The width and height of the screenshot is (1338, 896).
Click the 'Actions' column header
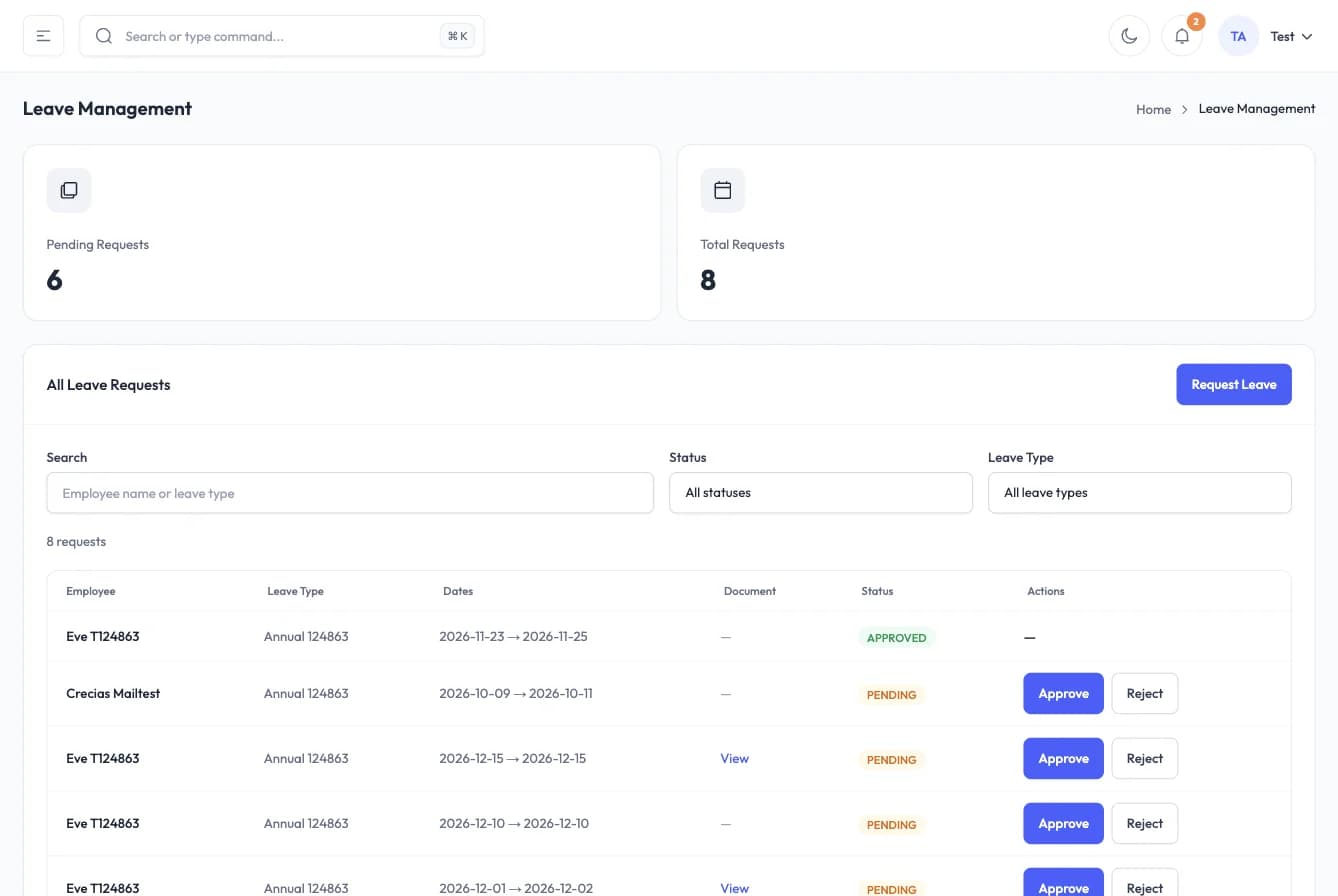click(x=1046, y=591)
